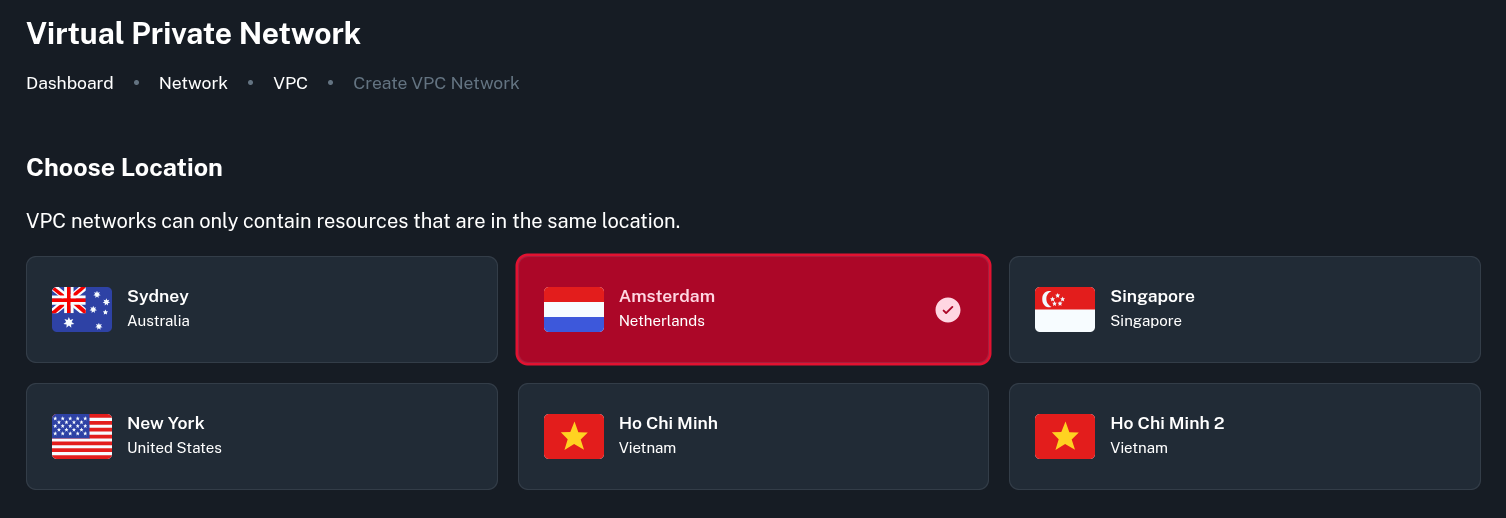Click the Vietnam flag beside Ho Chi Minh

pyautogui.click(x=574, y=436)
